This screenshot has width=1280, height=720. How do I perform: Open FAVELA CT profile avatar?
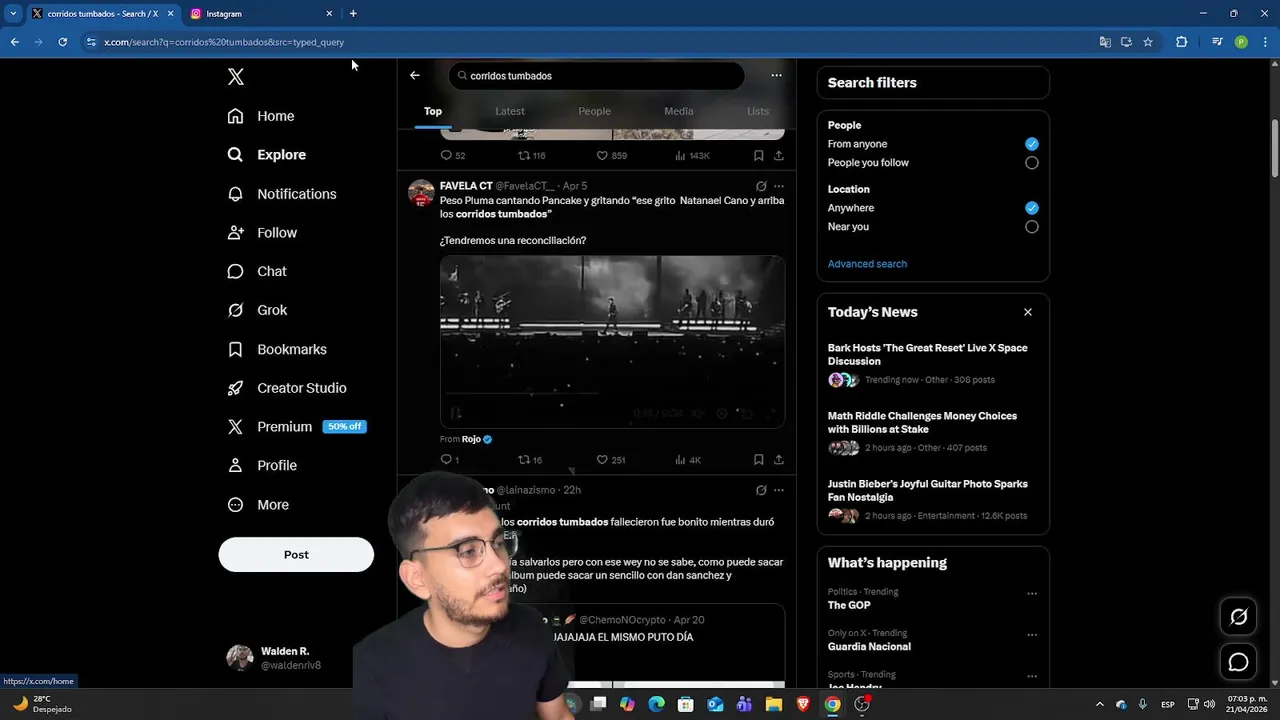[x=421, y=192]
